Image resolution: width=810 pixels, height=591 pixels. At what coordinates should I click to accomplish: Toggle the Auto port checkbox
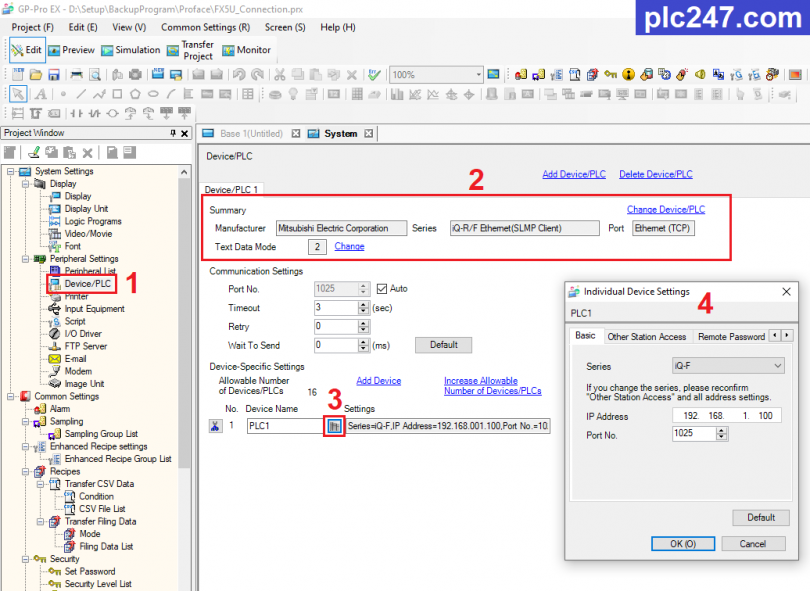click(382, 289)
